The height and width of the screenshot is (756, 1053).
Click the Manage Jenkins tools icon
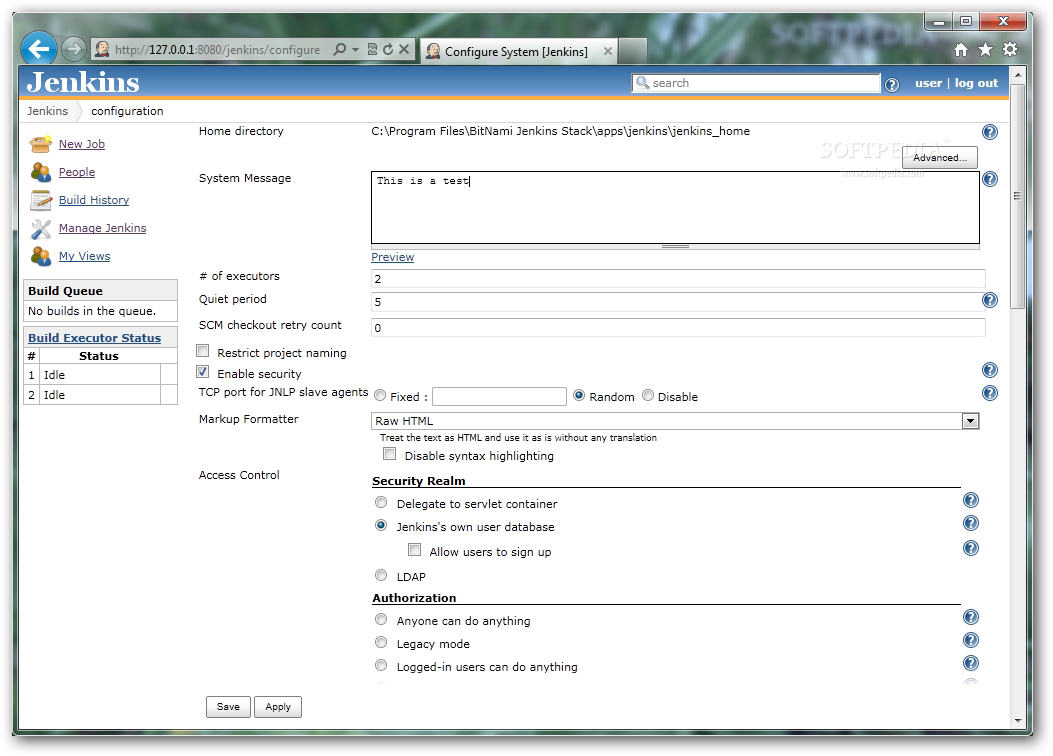tap(41, 228)
